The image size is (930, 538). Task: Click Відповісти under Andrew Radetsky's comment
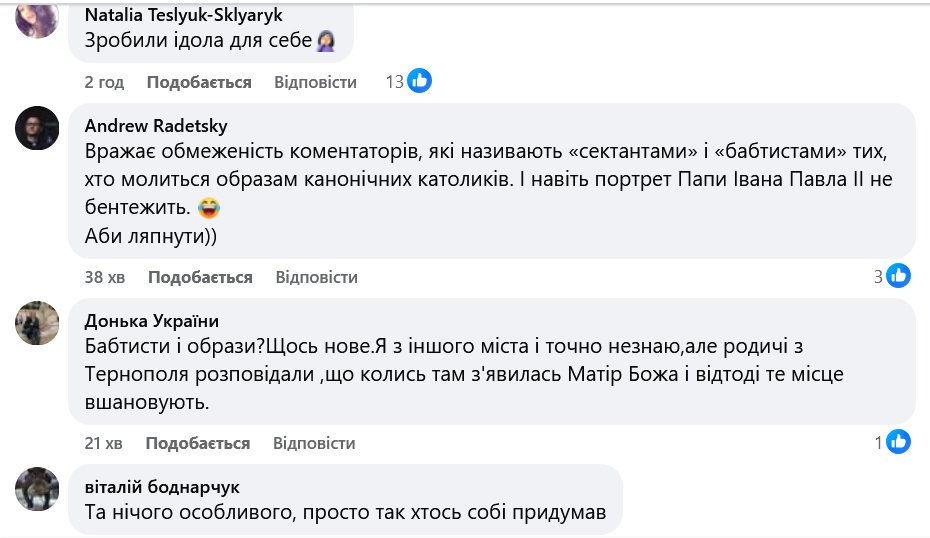click(316, 277)
